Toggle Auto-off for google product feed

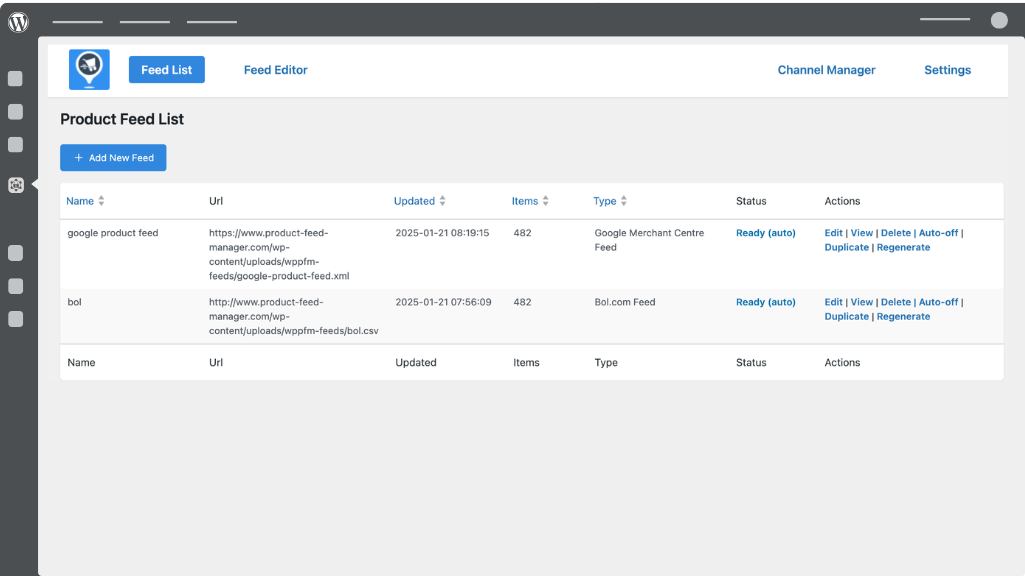tap(938, 233)
